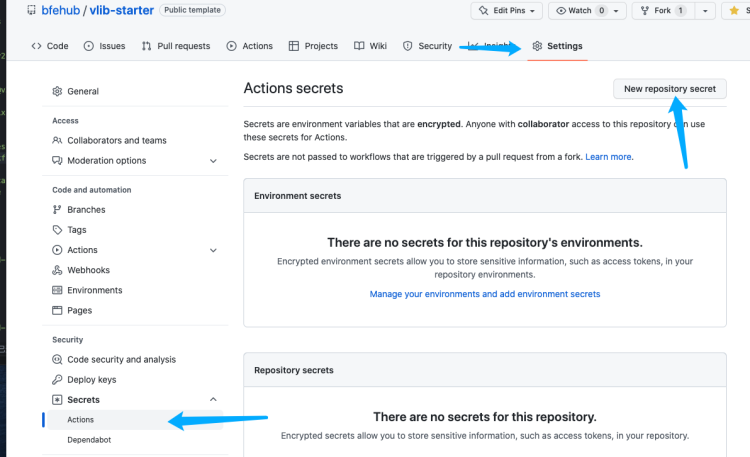Click the Edit Pins dropdown button
The image size is (750, 457).
click(507, 11)
